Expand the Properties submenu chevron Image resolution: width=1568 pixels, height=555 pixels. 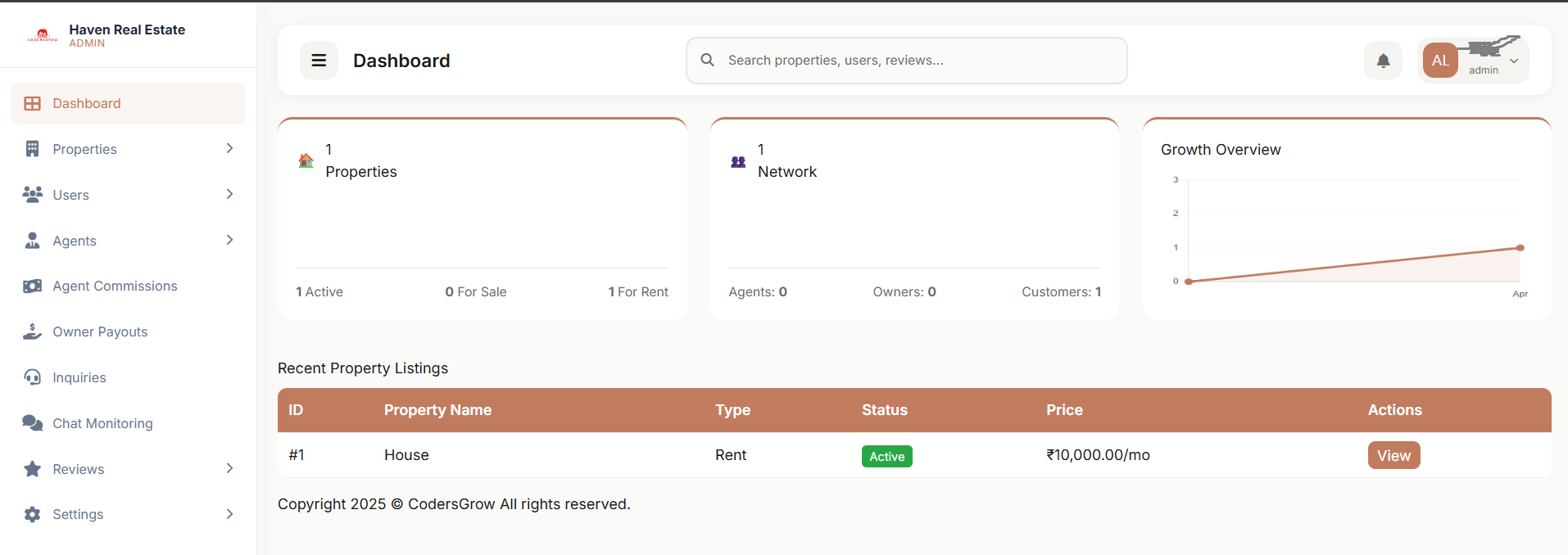(x=229, y=148)
